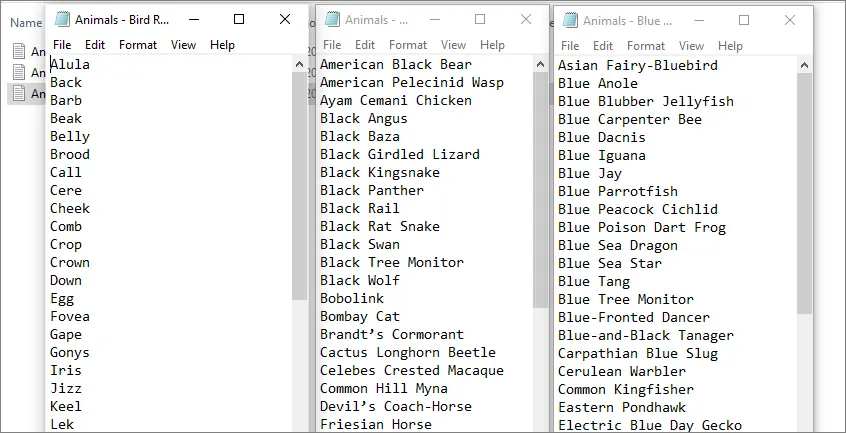Click scroll-up arrow in Blue window
This screenshot has height=433, width=846.
(x=804, y=66)
